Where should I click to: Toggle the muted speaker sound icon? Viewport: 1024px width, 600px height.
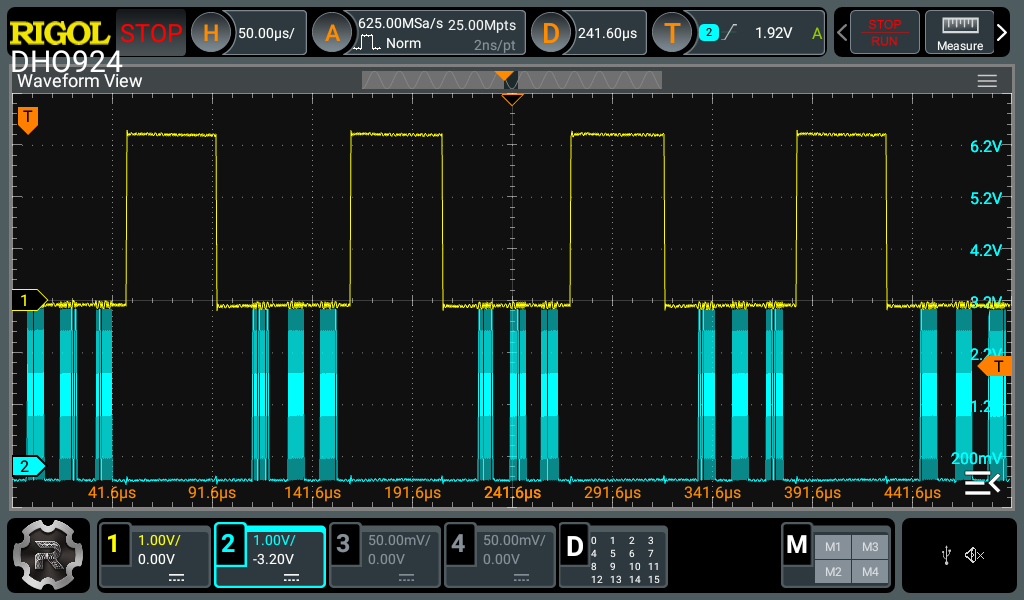[975, 554]
